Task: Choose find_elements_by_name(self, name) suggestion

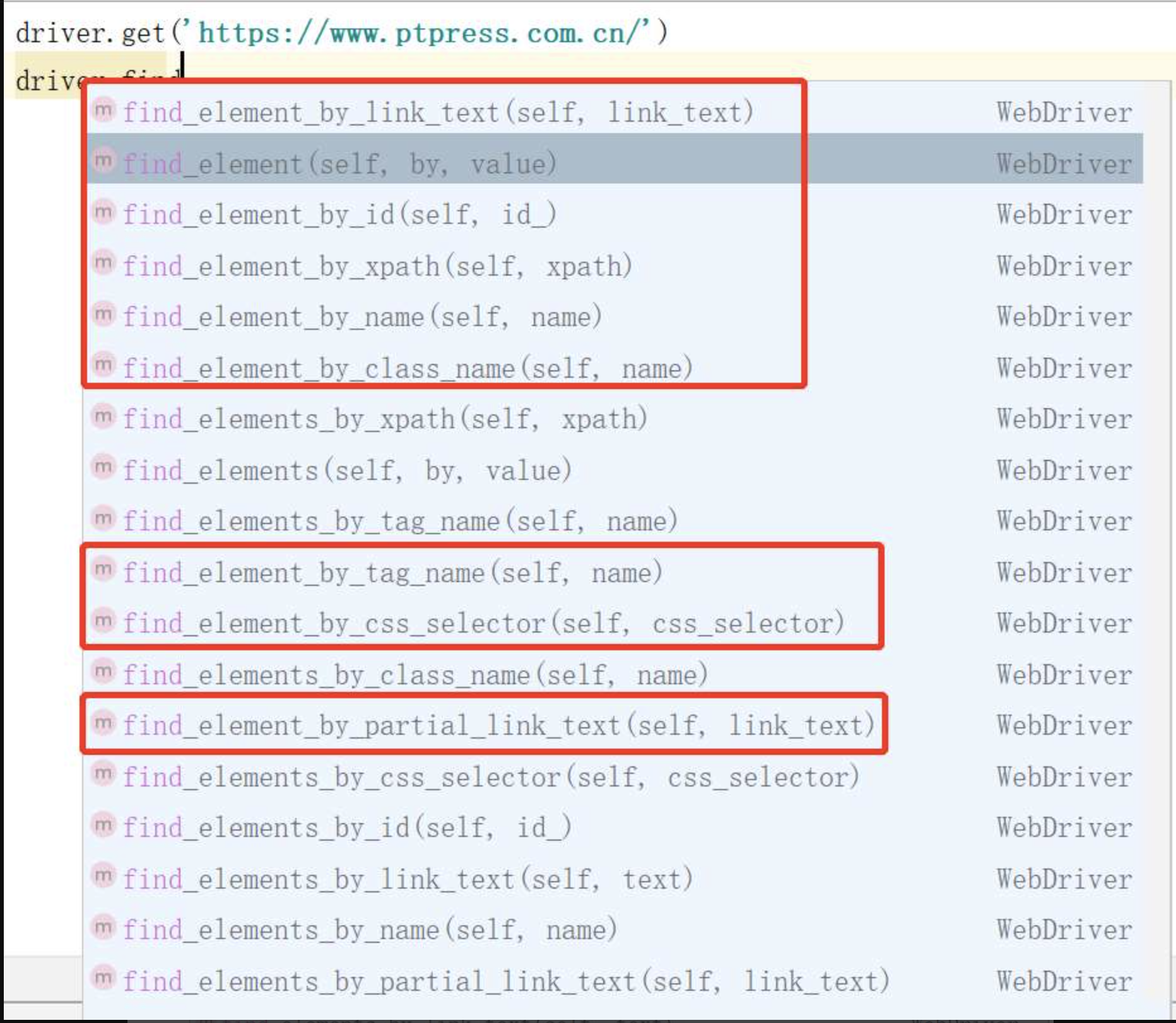Action: coord(614,930)
